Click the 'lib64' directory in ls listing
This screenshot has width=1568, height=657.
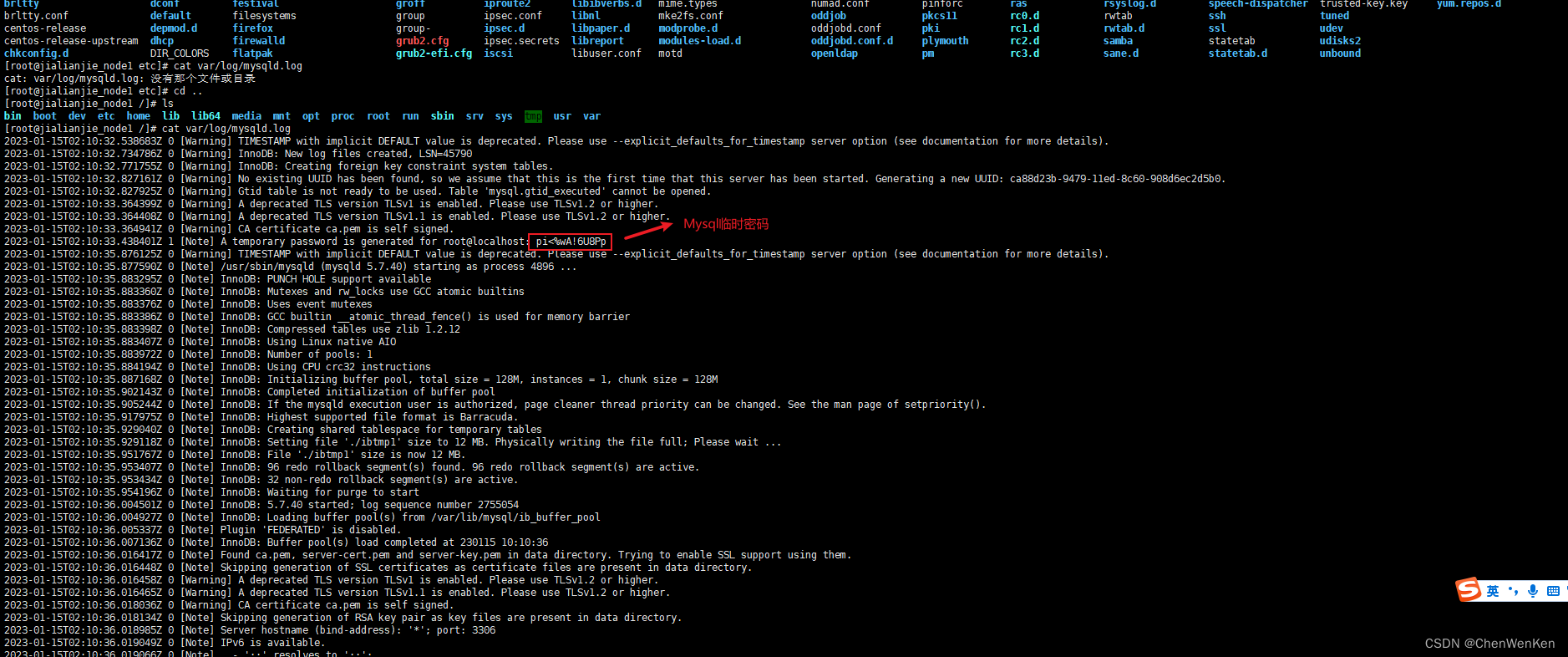(x=206, y=116)
